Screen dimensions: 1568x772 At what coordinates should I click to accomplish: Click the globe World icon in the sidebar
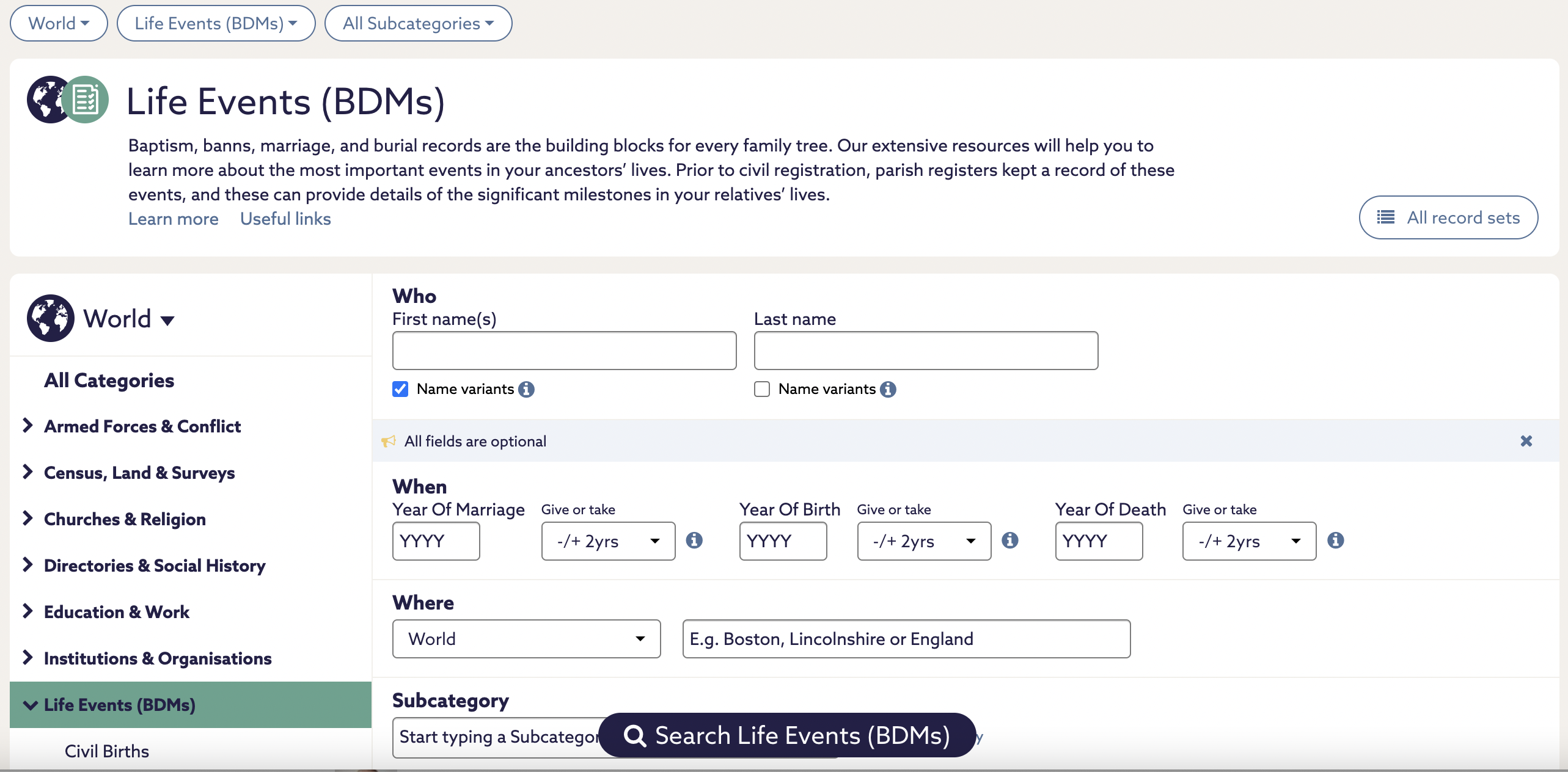point(51,318)
